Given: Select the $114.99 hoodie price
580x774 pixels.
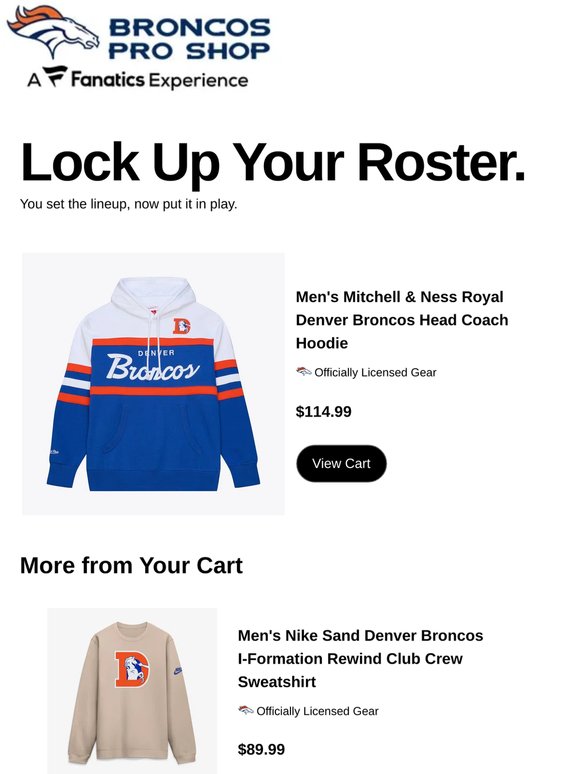Looking at the screenshot, I should [x=323, y=411].
